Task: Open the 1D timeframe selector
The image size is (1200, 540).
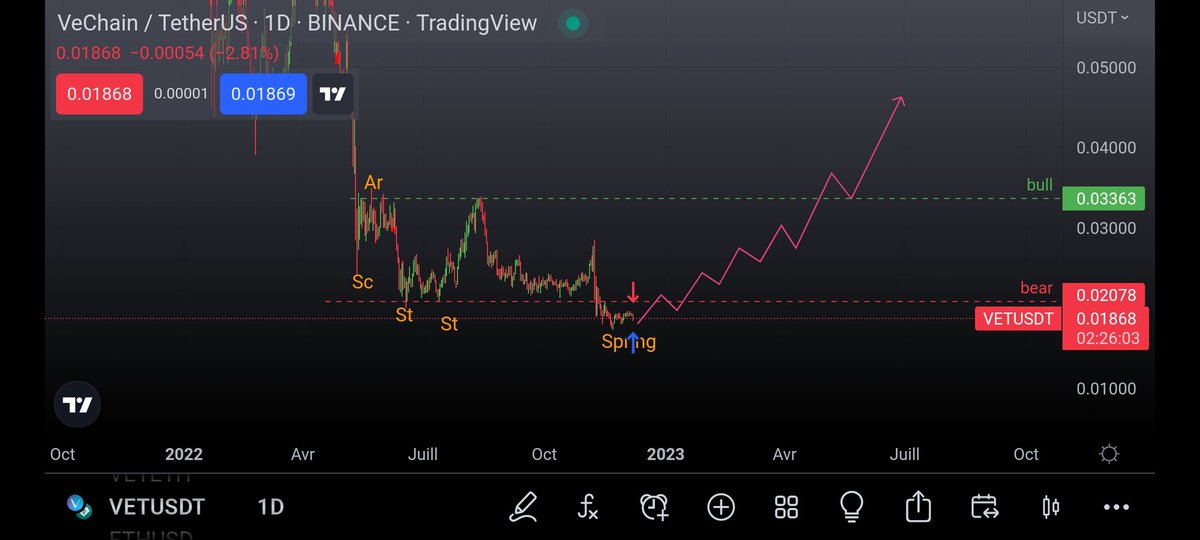Action: click(270, 507)
